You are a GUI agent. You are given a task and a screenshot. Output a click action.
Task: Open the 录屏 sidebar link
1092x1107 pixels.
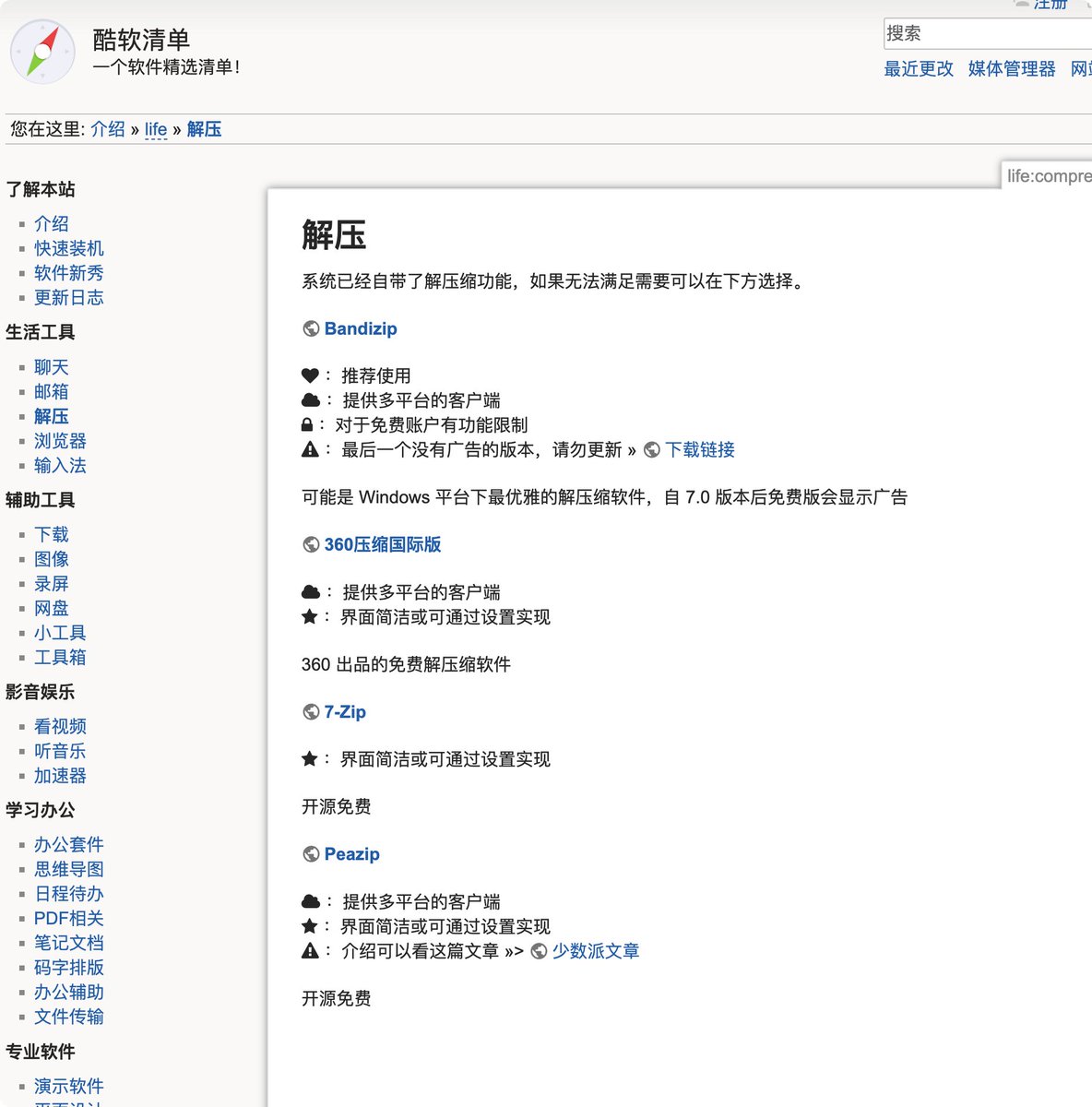tap(52, 584)
